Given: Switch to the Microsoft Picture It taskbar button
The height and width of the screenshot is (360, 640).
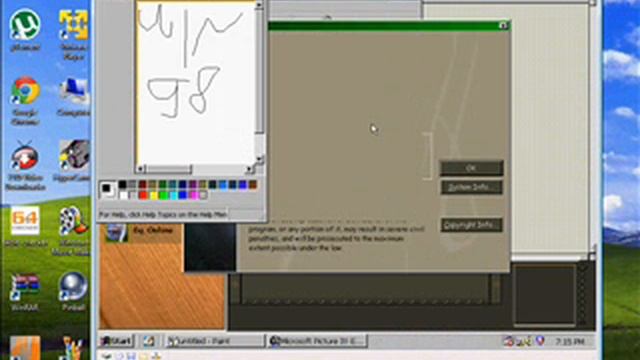Looking at the screenshot, I should (318, 341).
